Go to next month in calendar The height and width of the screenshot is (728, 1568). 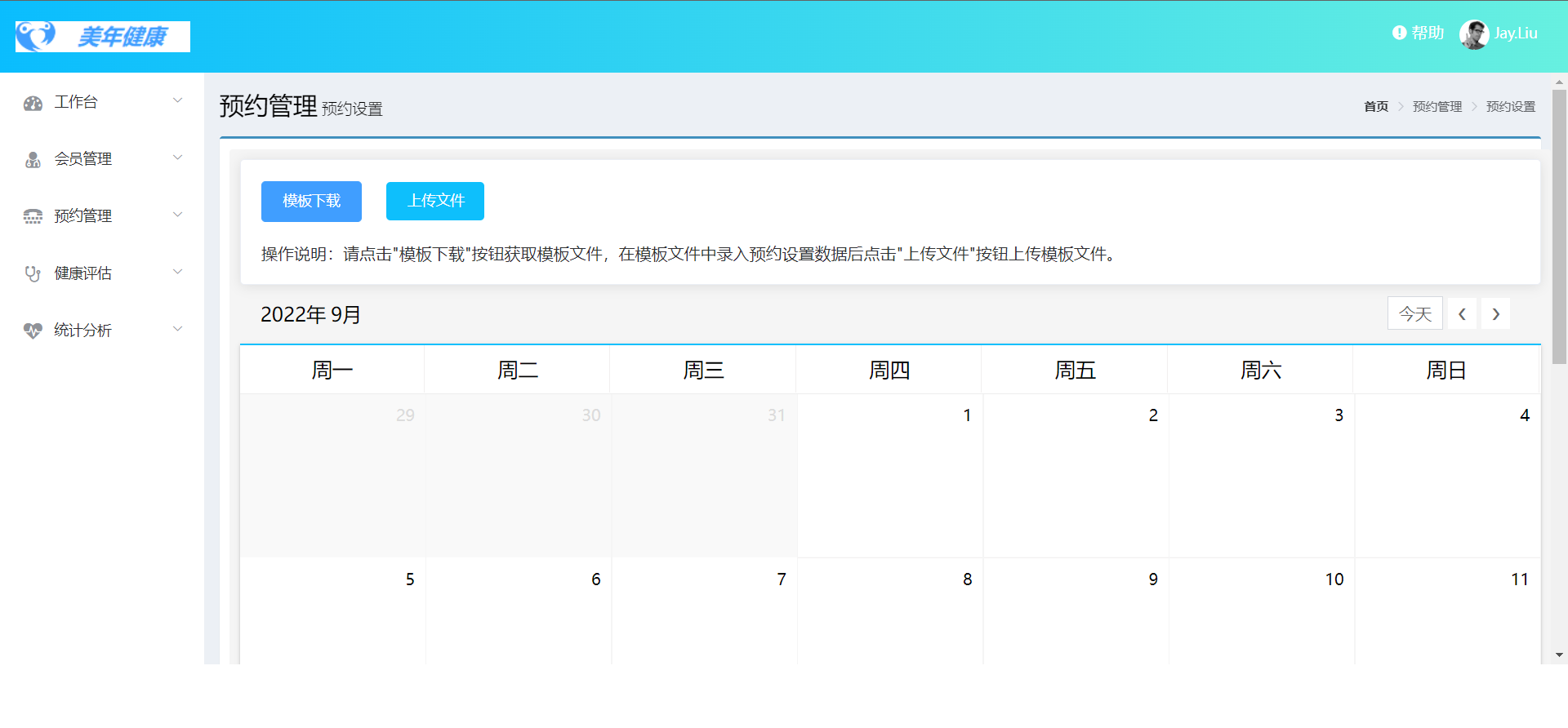(x=1495, y=314)
